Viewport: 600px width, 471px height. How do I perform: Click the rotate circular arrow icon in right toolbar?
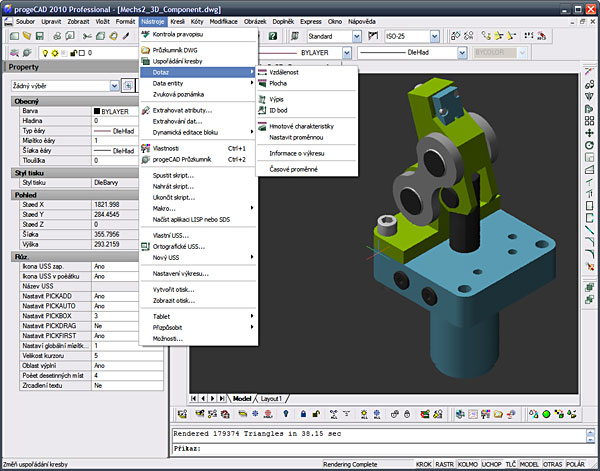(589, 145)
